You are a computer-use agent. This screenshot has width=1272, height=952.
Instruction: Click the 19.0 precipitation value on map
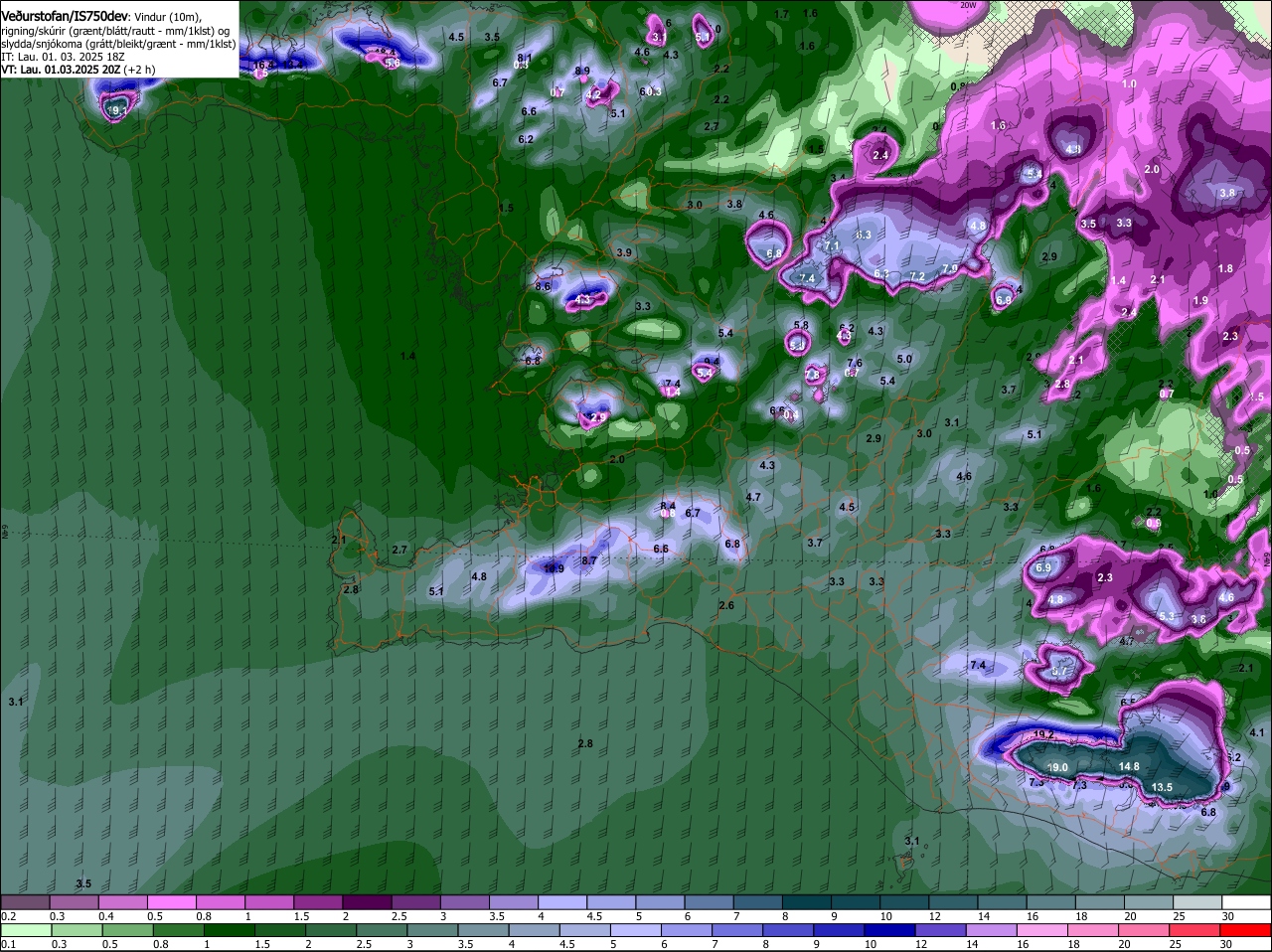coord(1057,767)
